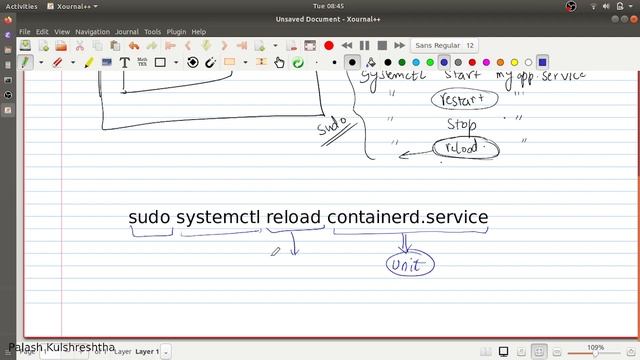Click the zoom slider in status bar

pyautogui.click(x=593, y=353)
